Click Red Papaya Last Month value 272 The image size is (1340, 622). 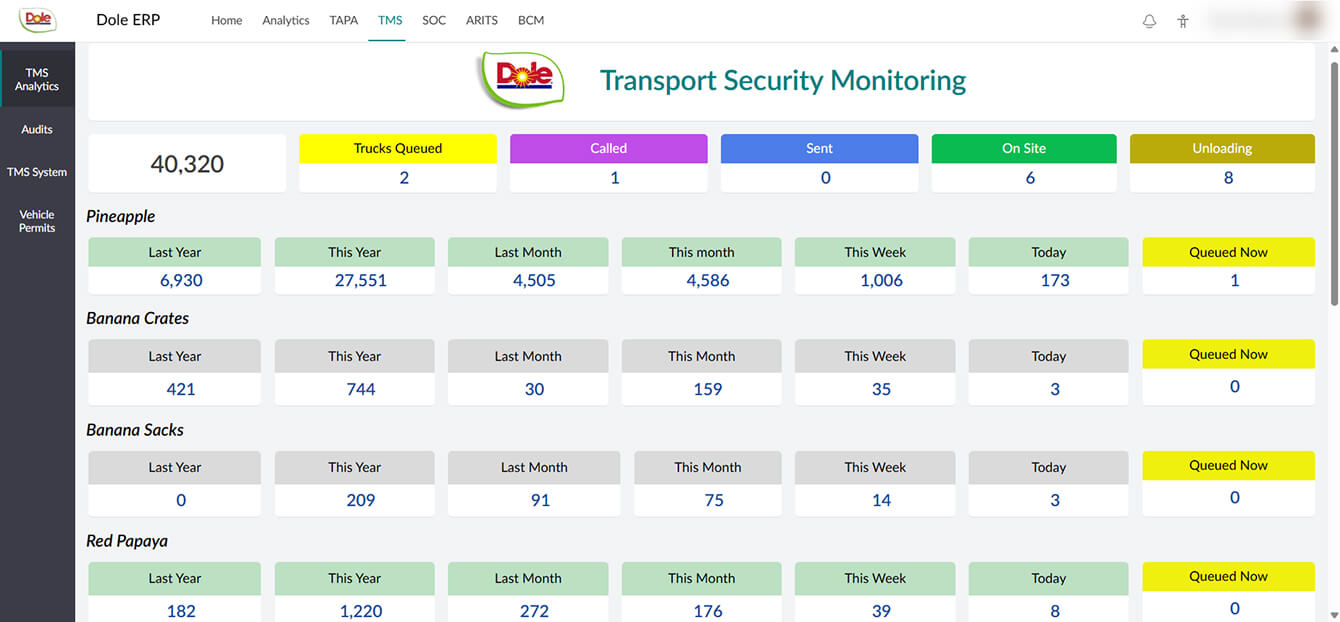coord(534,611)
